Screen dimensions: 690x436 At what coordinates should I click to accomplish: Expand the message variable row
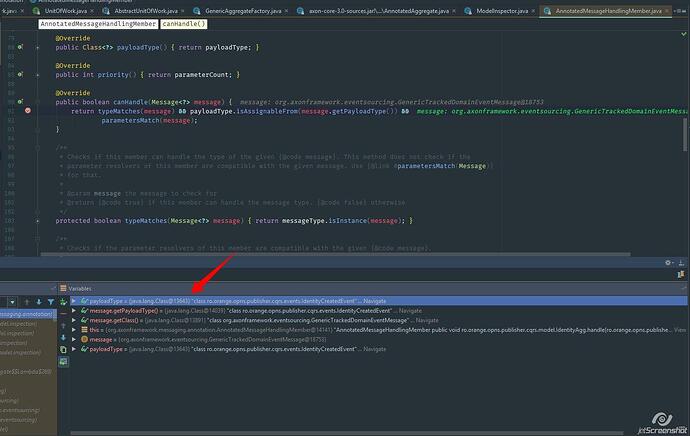click(74, 339)
